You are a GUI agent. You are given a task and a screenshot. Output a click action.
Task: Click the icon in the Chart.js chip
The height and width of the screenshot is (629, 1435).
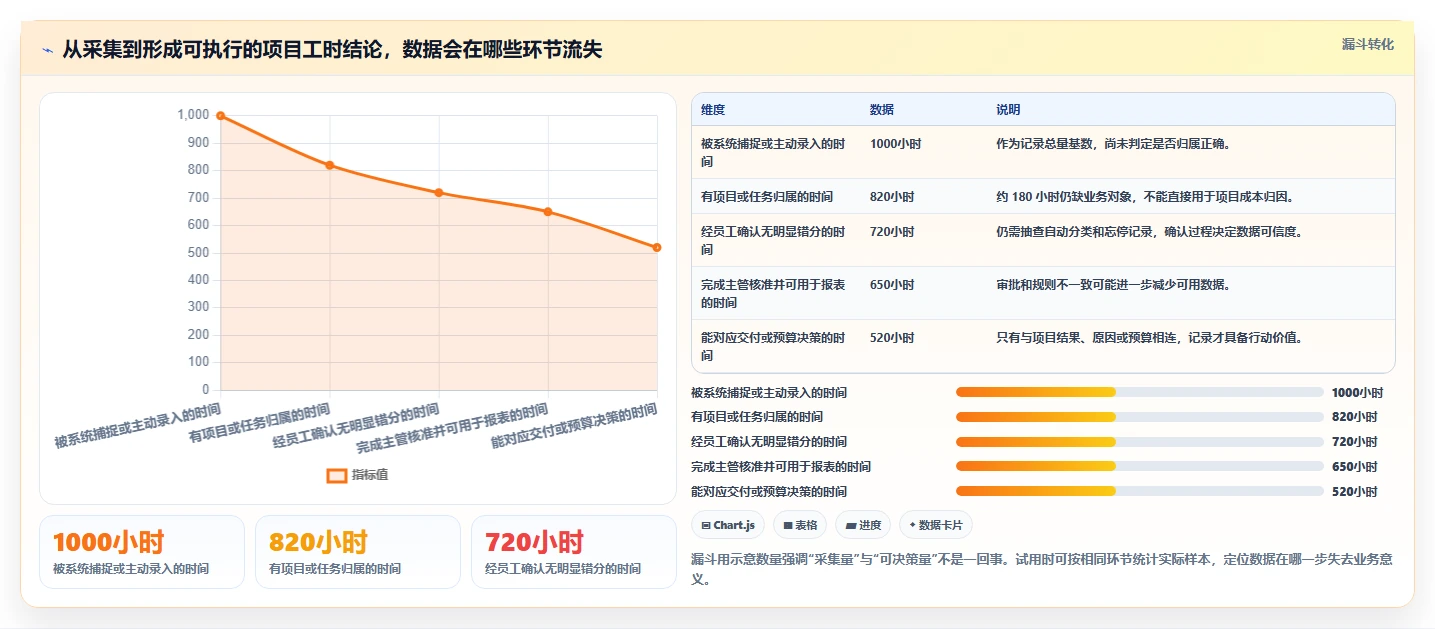[x=707, y=525]
